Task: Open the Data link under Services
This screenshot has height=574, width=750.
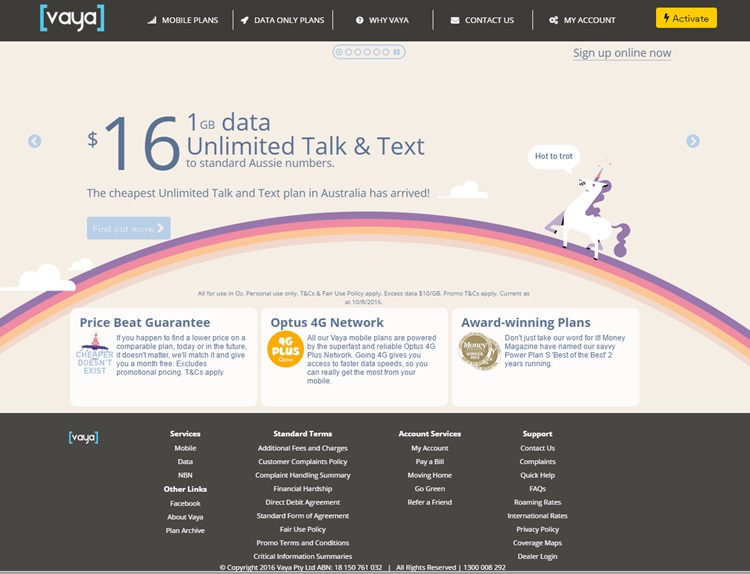Action: 185,462
